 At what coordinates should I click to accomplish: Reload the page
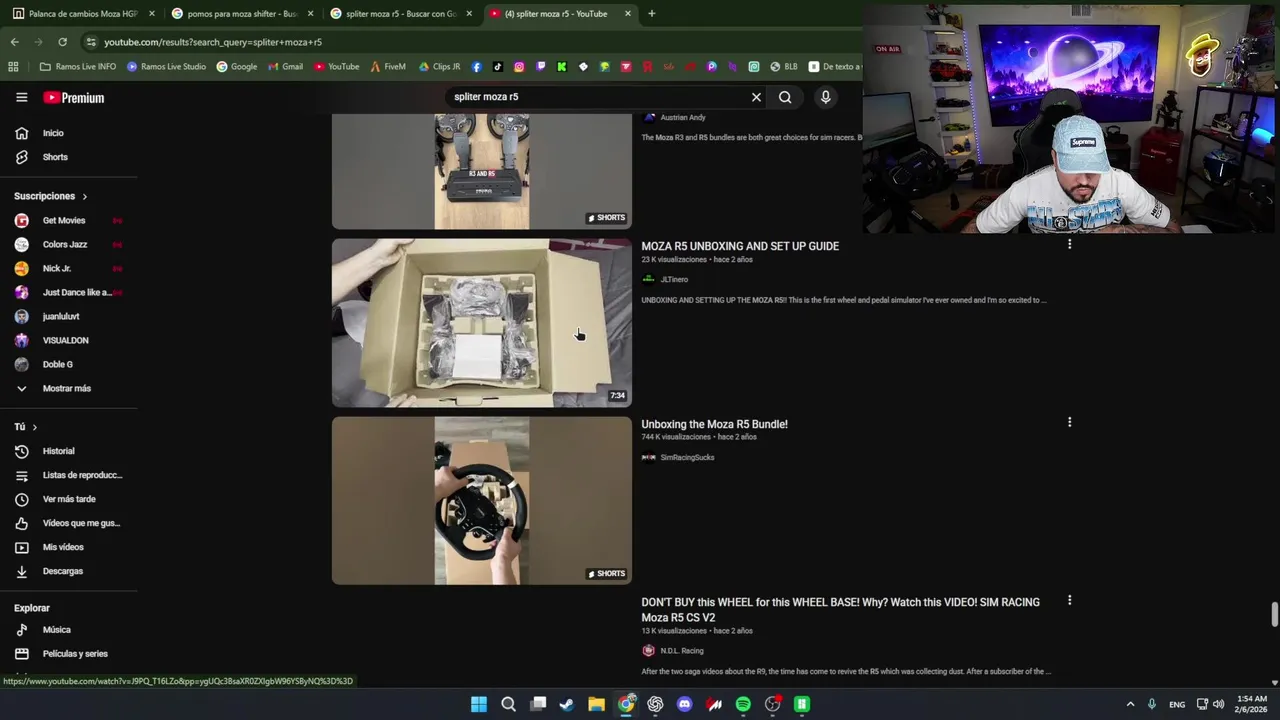[62, 42]
